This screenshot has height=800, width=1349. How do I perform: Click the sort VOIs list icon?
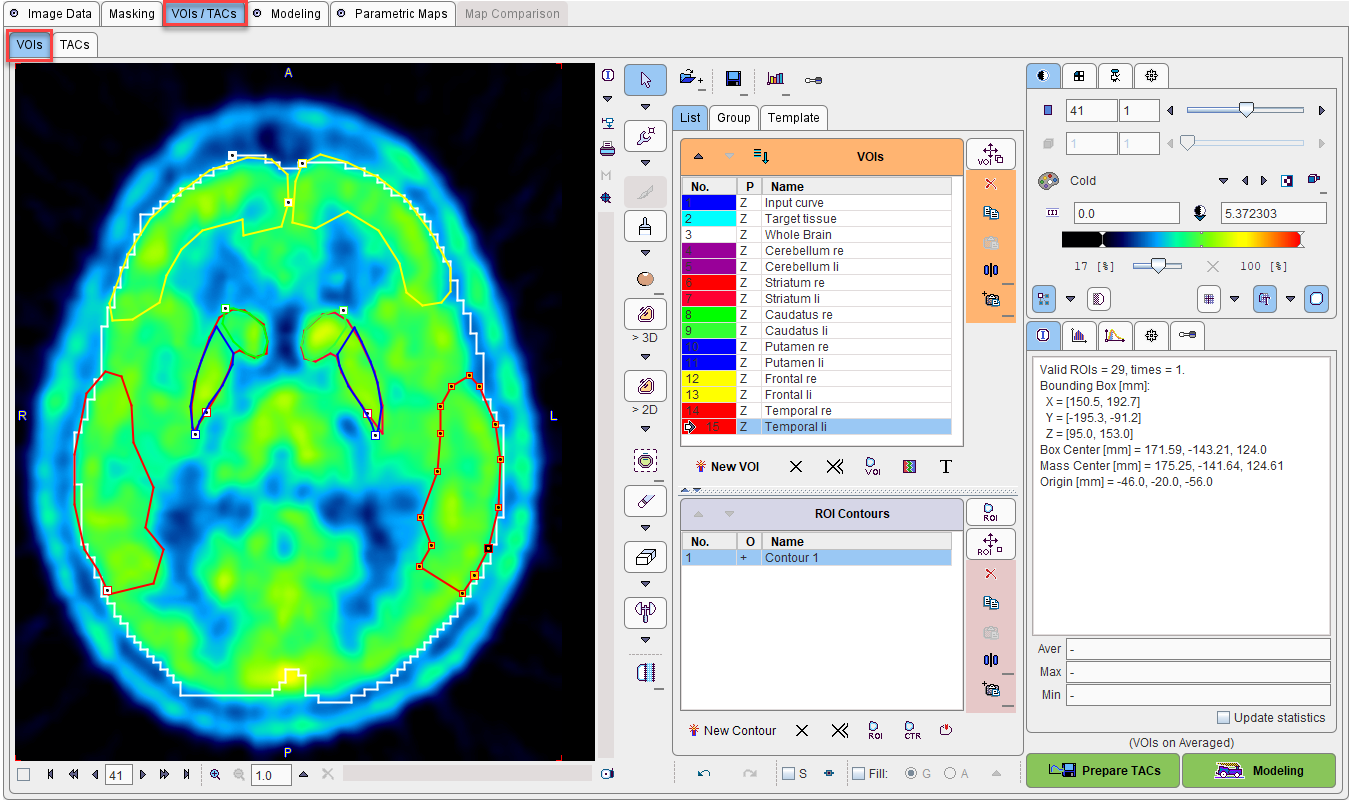point(761,156)
